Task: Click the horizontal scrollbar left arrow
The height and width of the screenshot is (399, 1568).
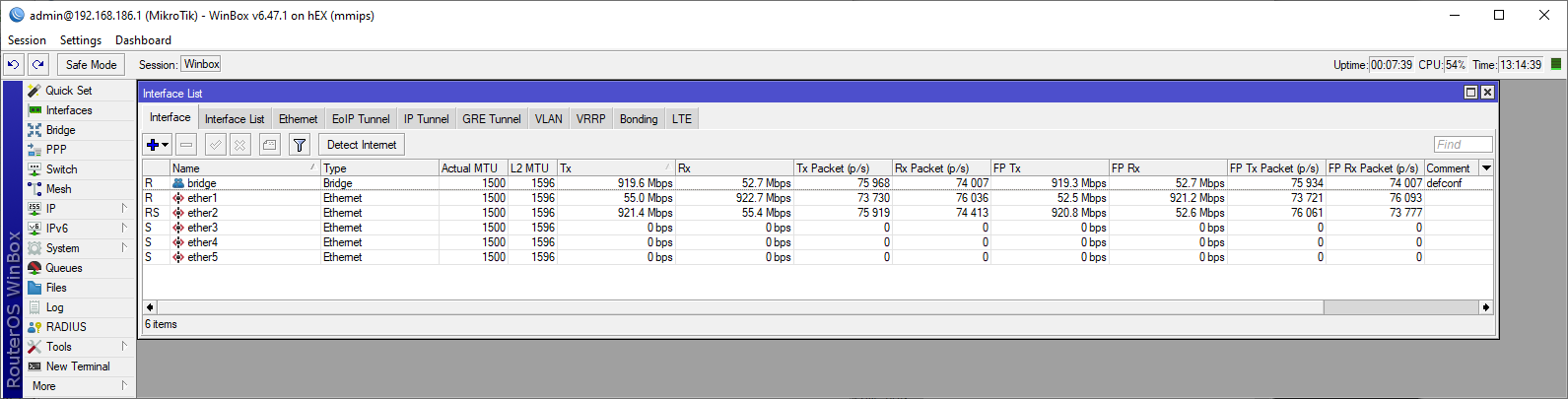Action: (x=150, y=307)
